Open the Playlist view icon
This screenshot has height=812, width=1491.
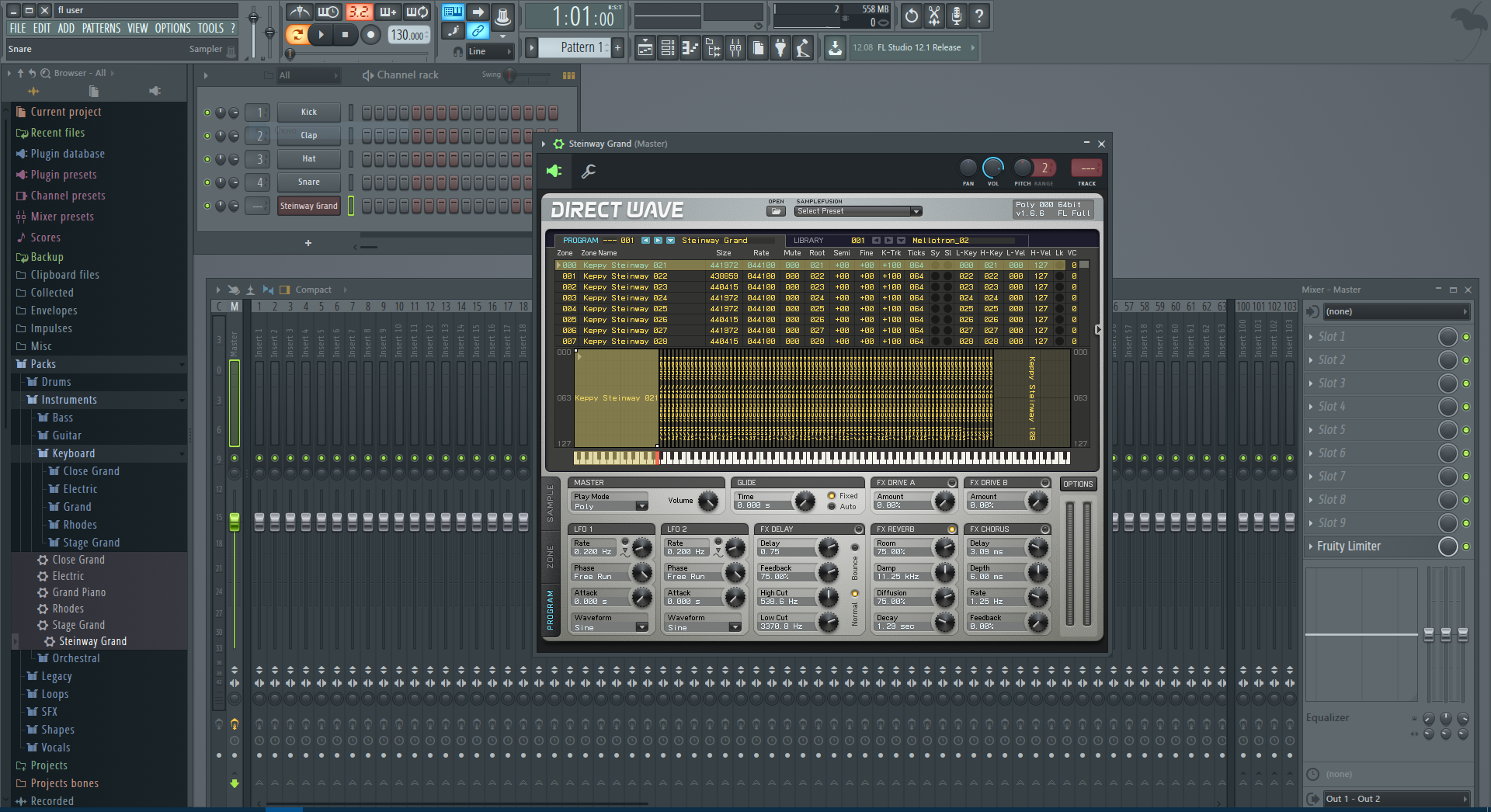tap(645, 48)
